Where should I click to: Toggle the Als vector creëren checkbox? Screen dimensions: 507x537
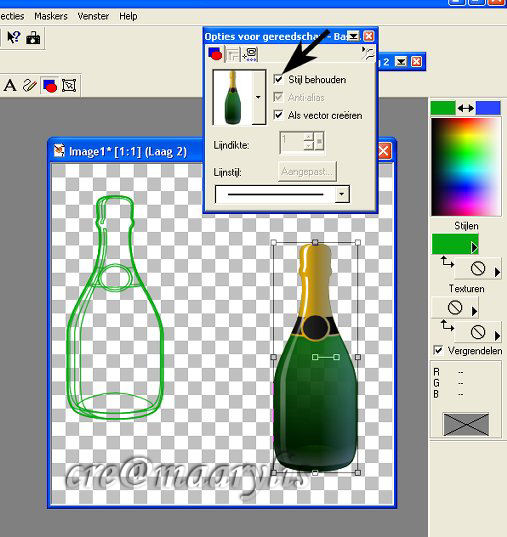click(279, 115)
